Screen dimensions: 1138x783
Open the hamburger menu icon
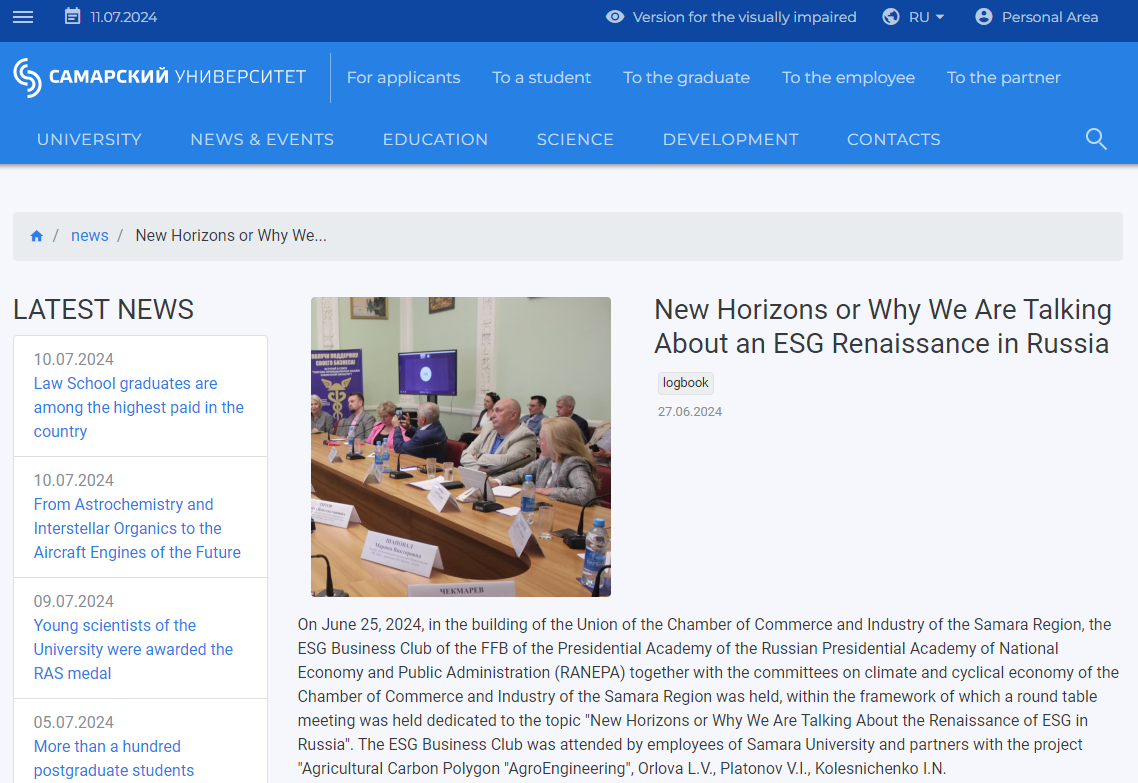[23, 17]
